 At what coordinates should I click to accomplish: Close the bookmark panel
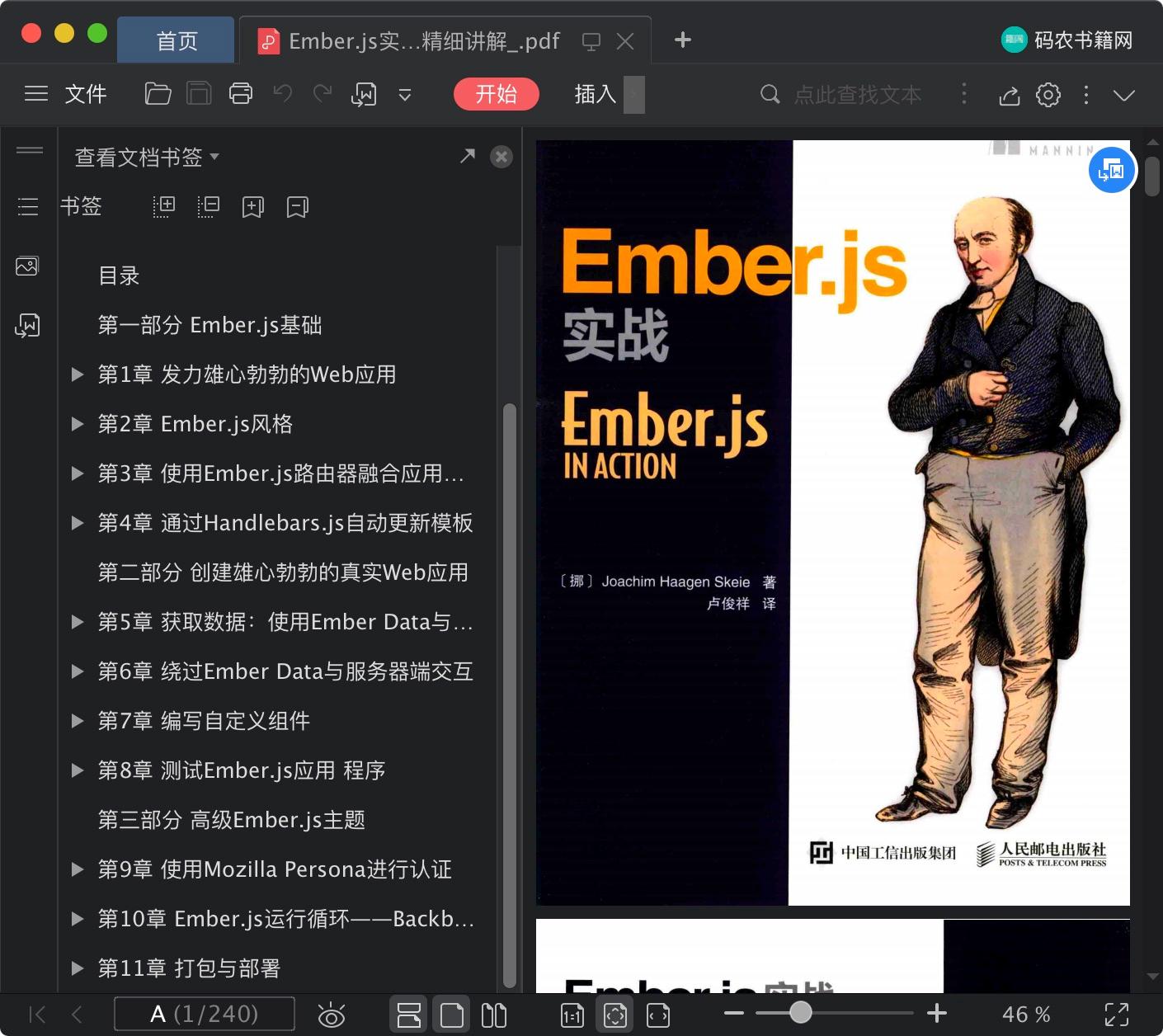501,157
